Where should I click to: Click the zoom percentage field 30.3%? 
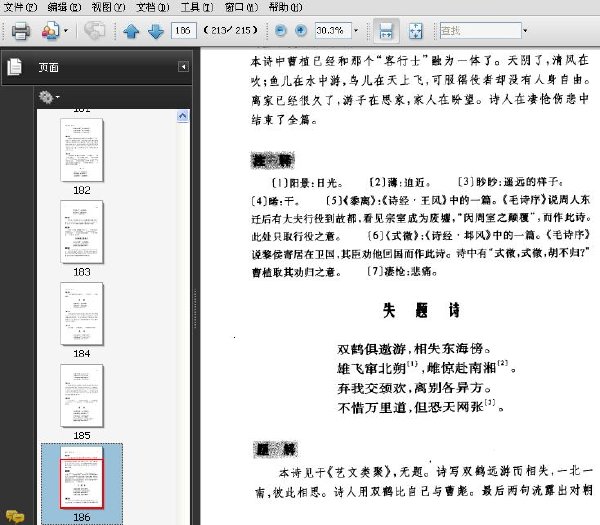pyautogui.click(x=333, y=30)
